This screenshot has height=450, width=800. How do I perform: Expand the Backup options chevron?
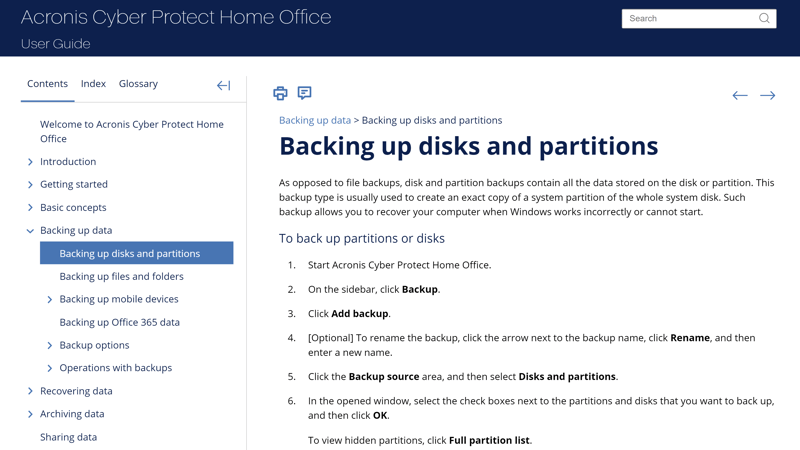pos(49,345)
